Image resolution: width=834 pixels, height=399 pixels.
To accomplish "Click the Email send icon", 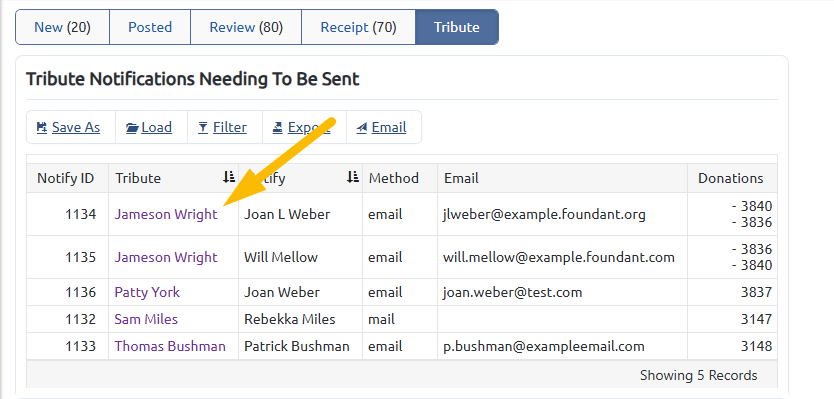I will [x=362, y=128].
